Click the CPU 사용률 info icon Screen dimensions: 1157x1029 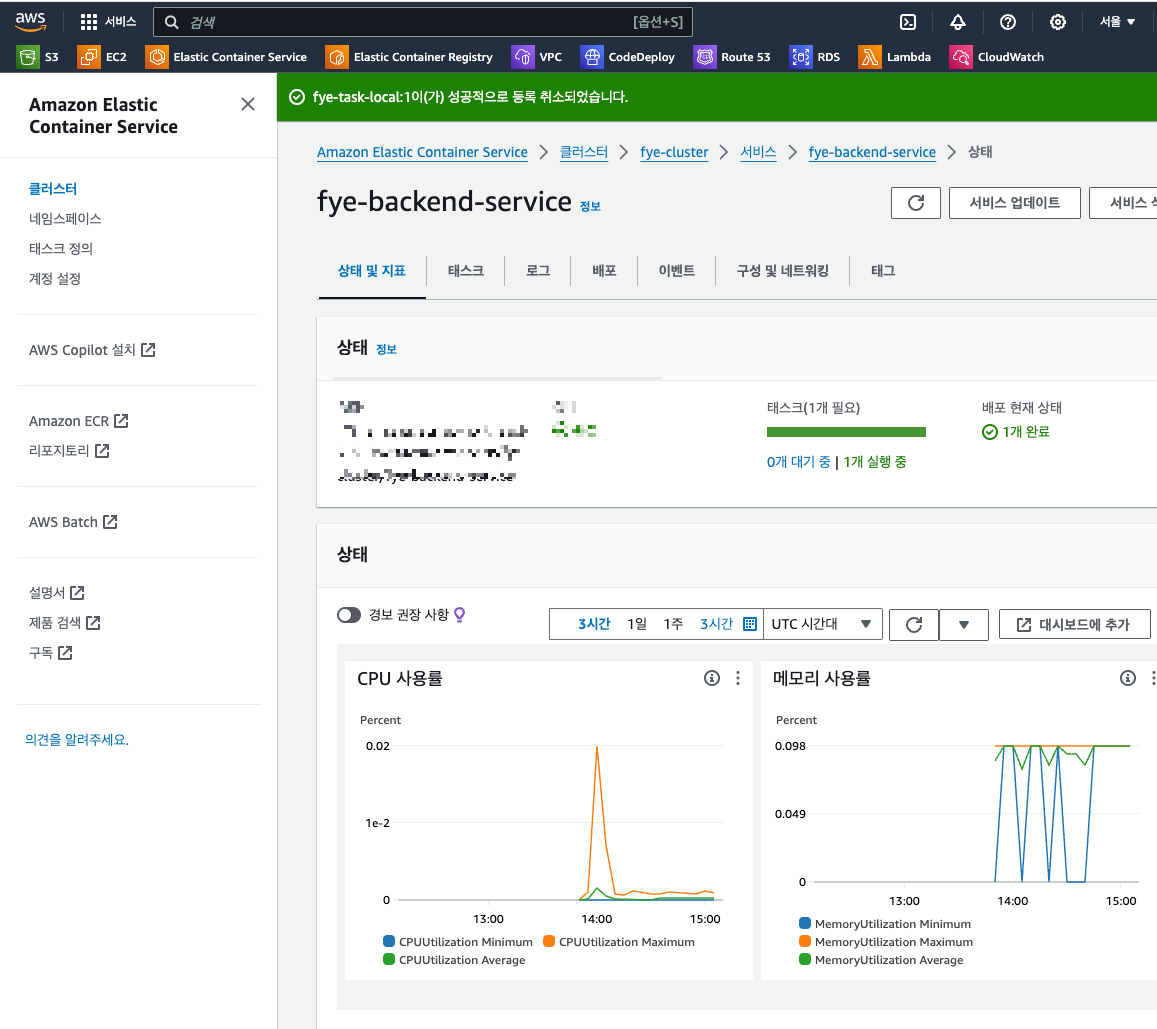point(711,678)
